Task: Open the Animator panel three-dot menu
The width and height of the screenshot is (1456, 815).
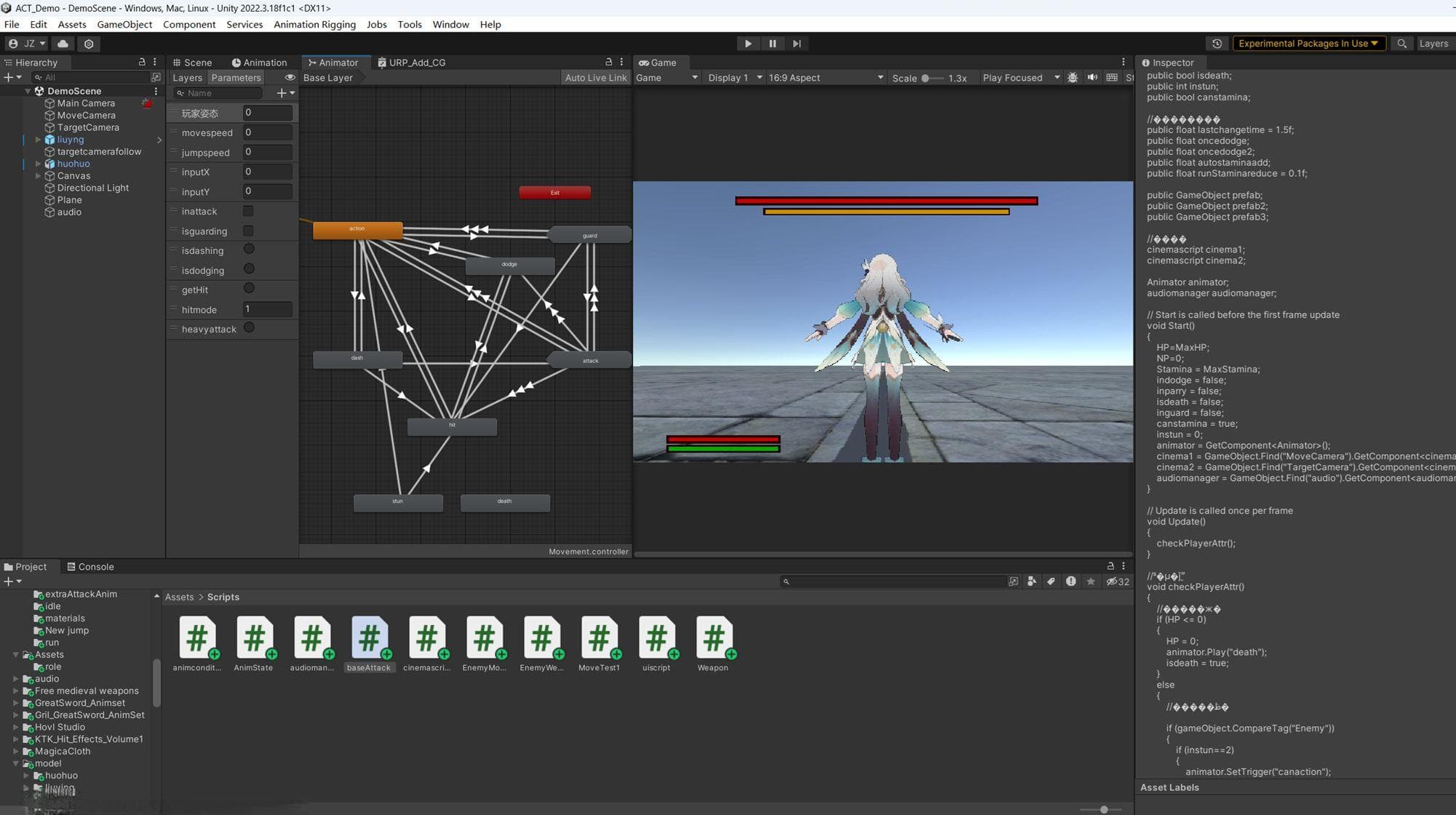Action: pos(621,63)
